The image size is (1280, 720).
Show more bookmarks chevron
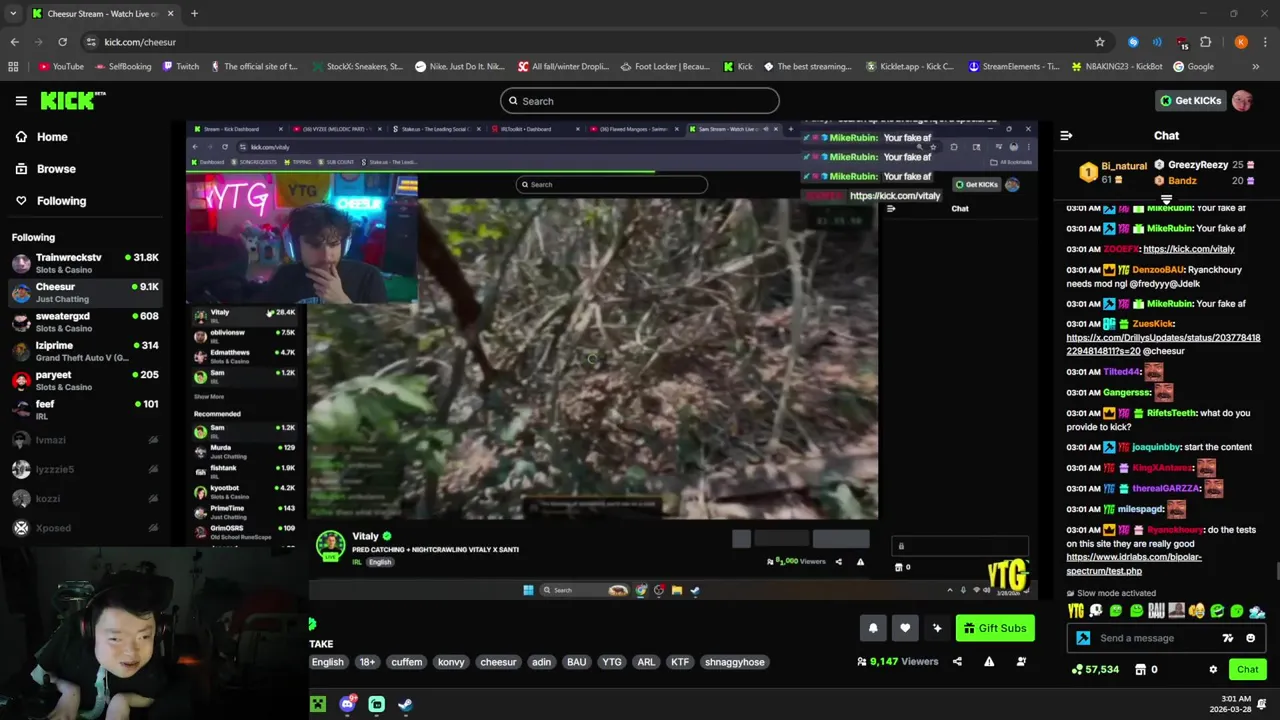point(1255,67)
